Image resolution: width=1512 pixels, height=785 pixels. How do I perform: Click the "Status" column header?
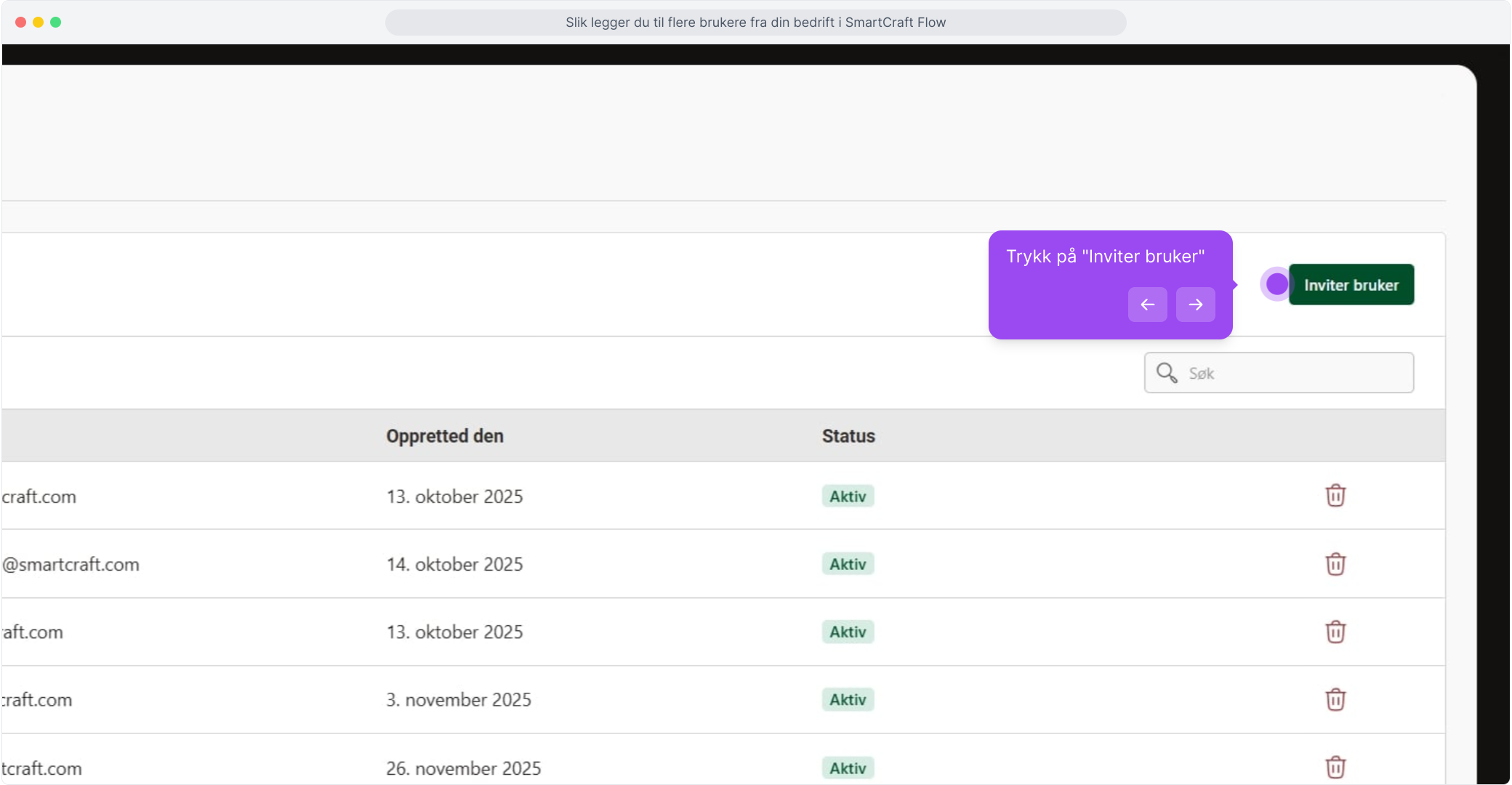(x=848, y=436)
